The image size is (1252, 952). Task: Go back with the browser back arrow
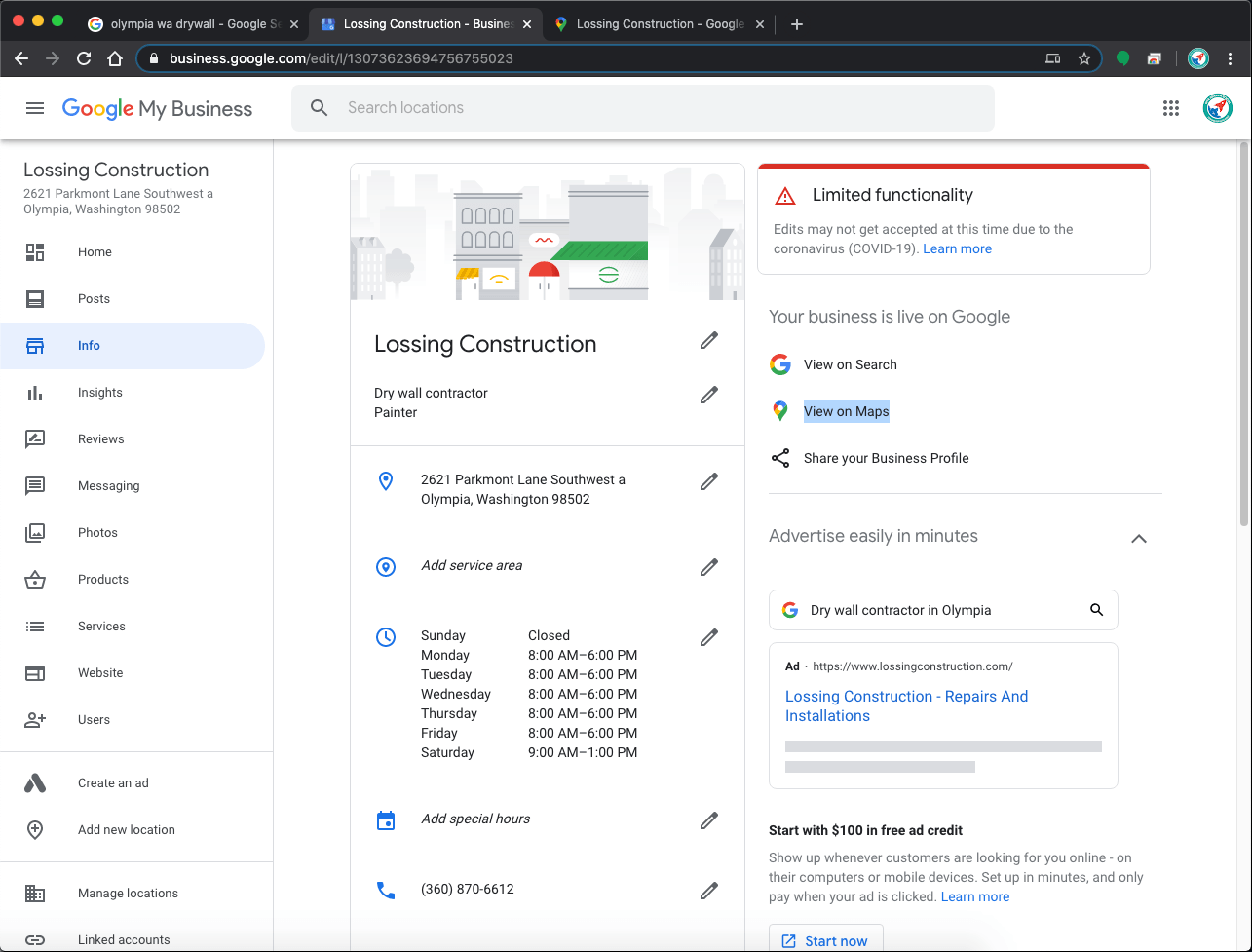click(21, 58)
